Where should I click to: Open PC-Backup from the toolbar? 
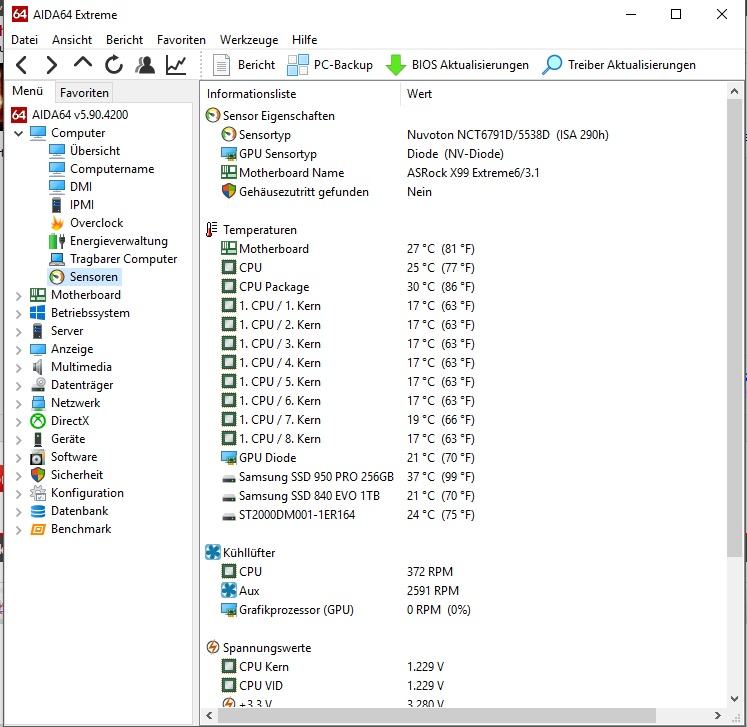coord(330,65)
